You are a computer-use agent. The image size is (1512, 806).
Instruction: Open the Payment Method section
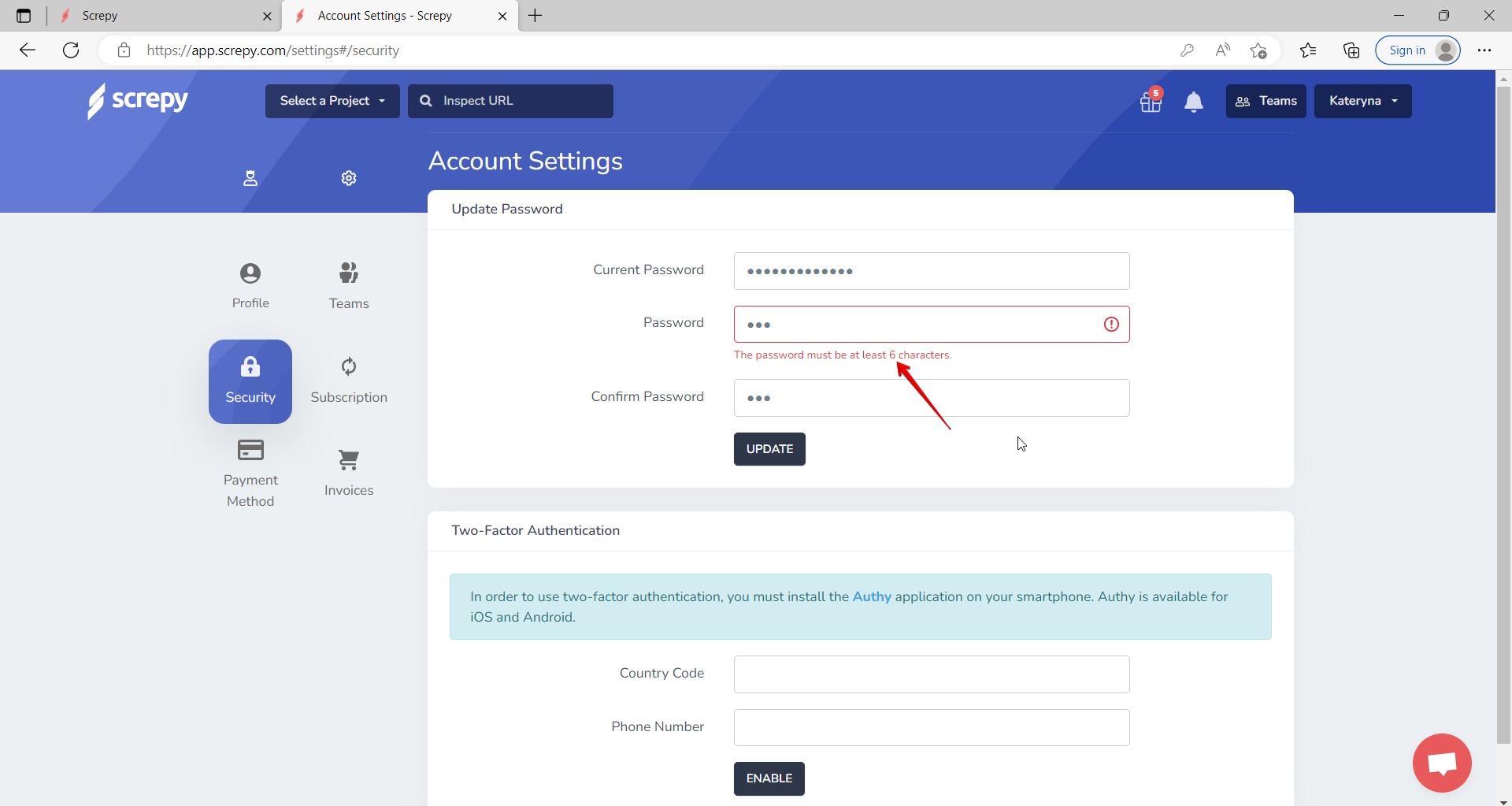(x=250, y=474)
